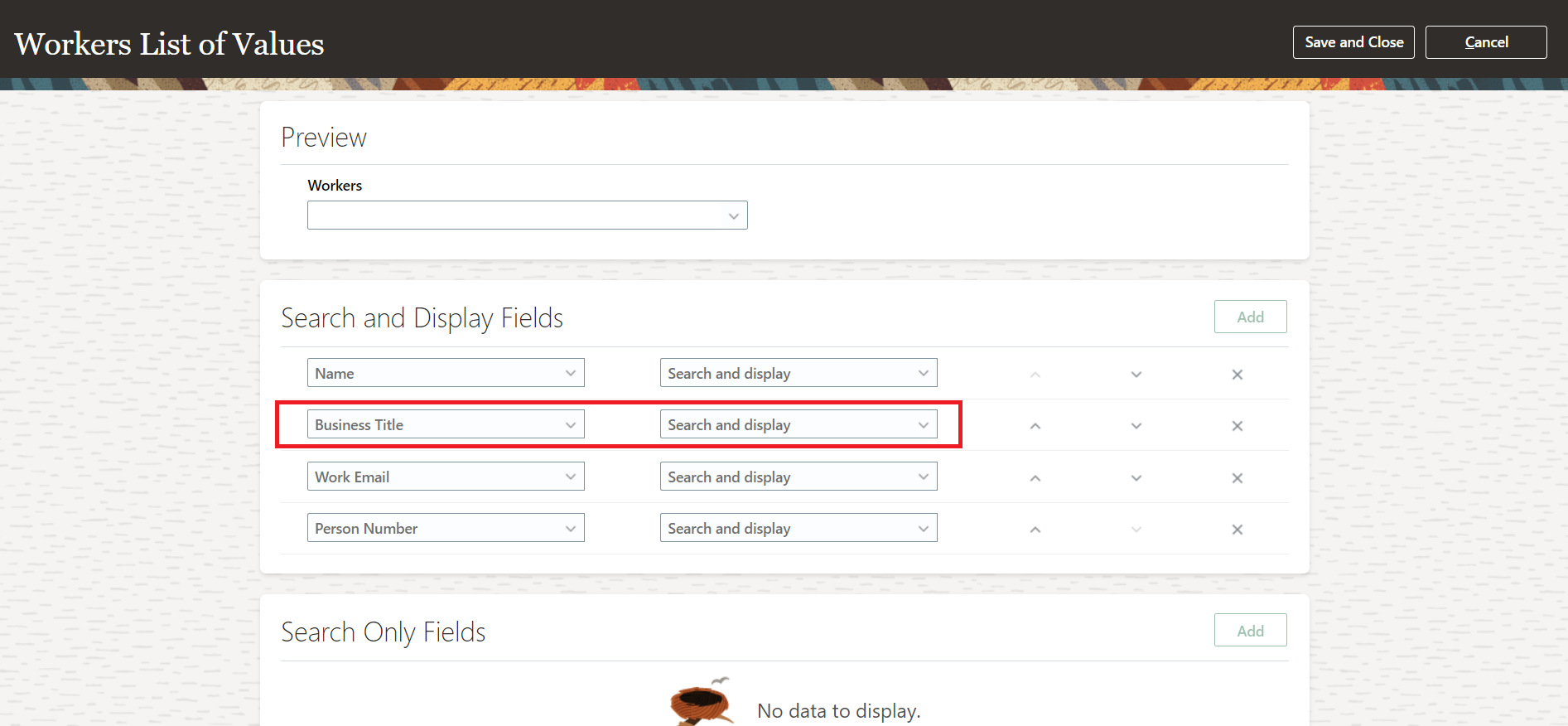Remove the Business Title row
Viewport: 1568px width, 726px height.
1237,426
